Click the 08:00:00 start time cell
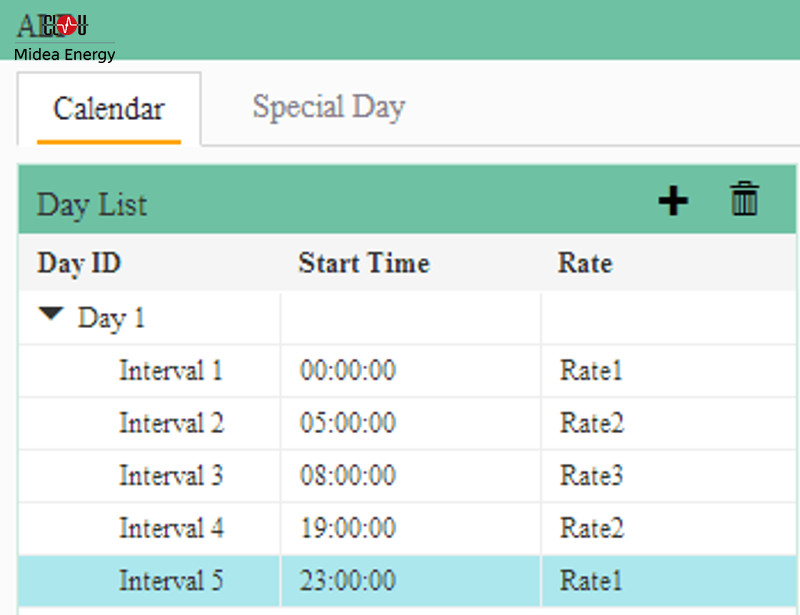Image resolution: width=800 pixels, height=615 pixels. click(348, 475)
